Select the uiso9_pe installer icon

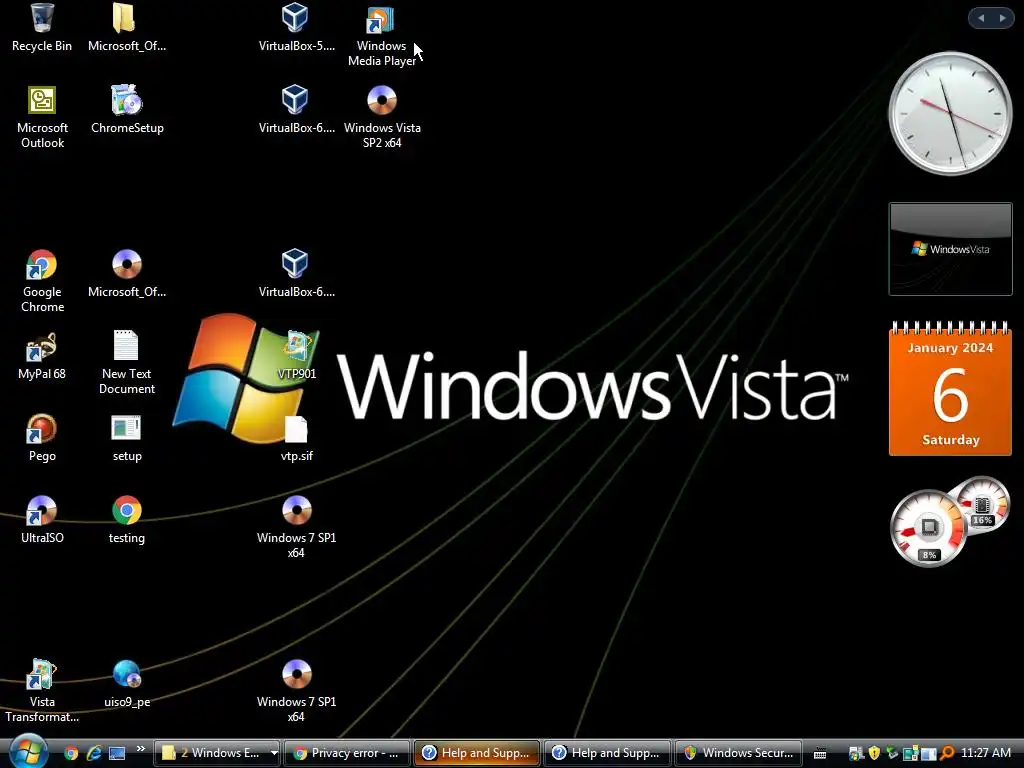point(127,684)
